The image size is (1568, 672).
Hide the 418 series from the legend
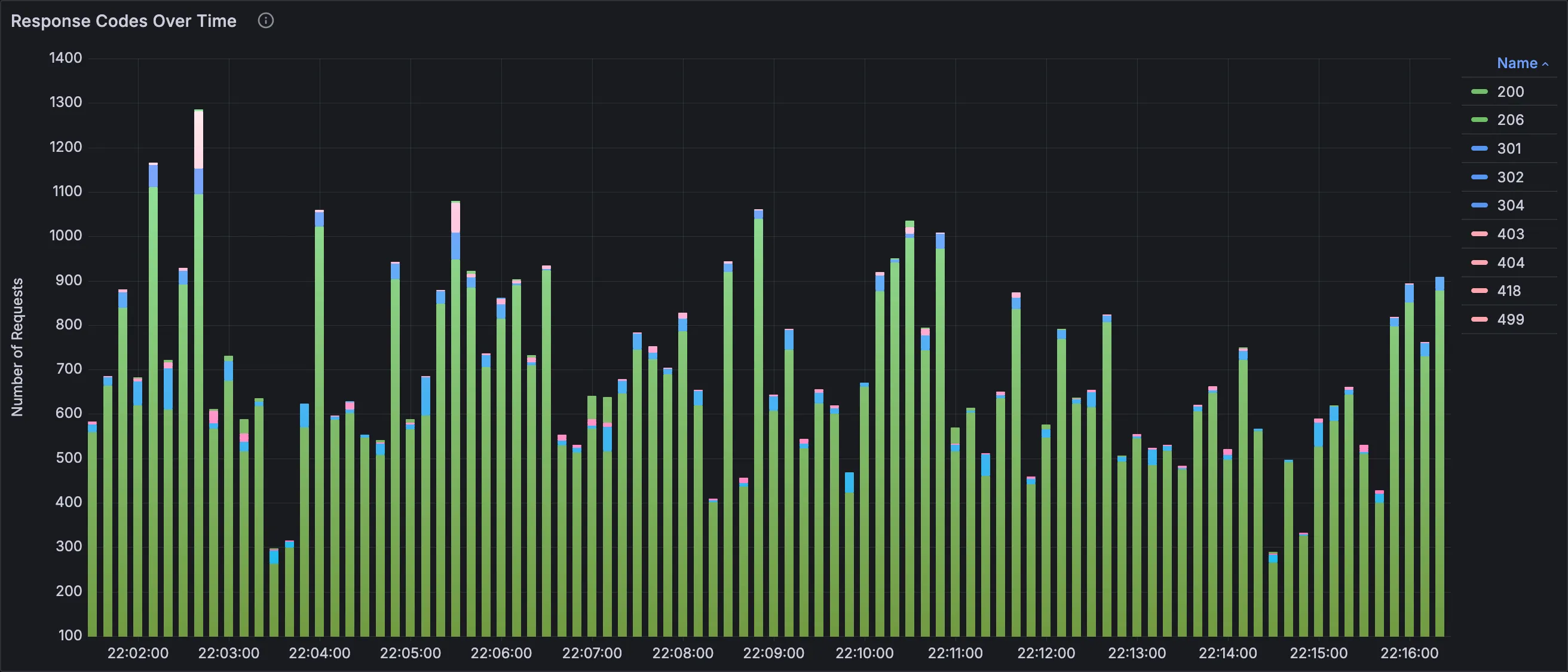[1509, 291]
